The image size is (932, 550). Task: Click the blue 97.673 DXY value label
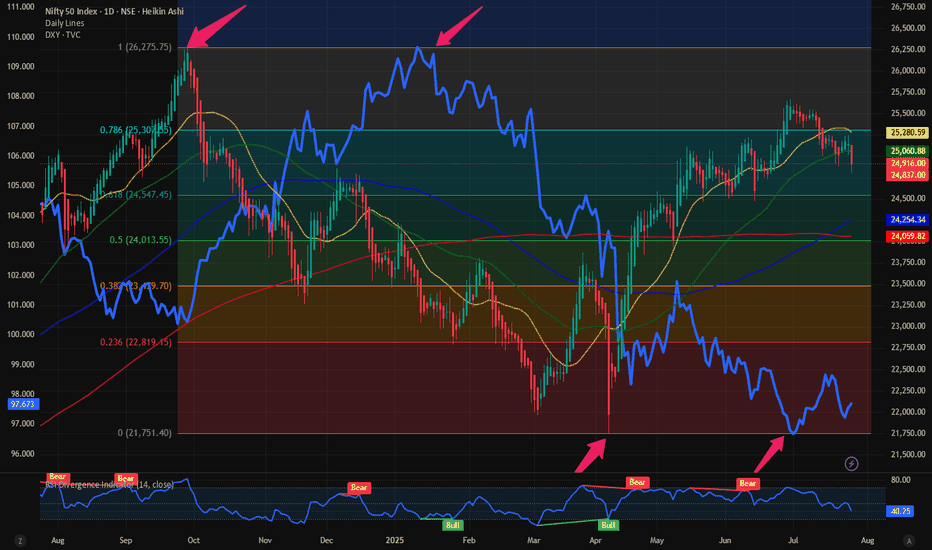click(x=23, y=404)
